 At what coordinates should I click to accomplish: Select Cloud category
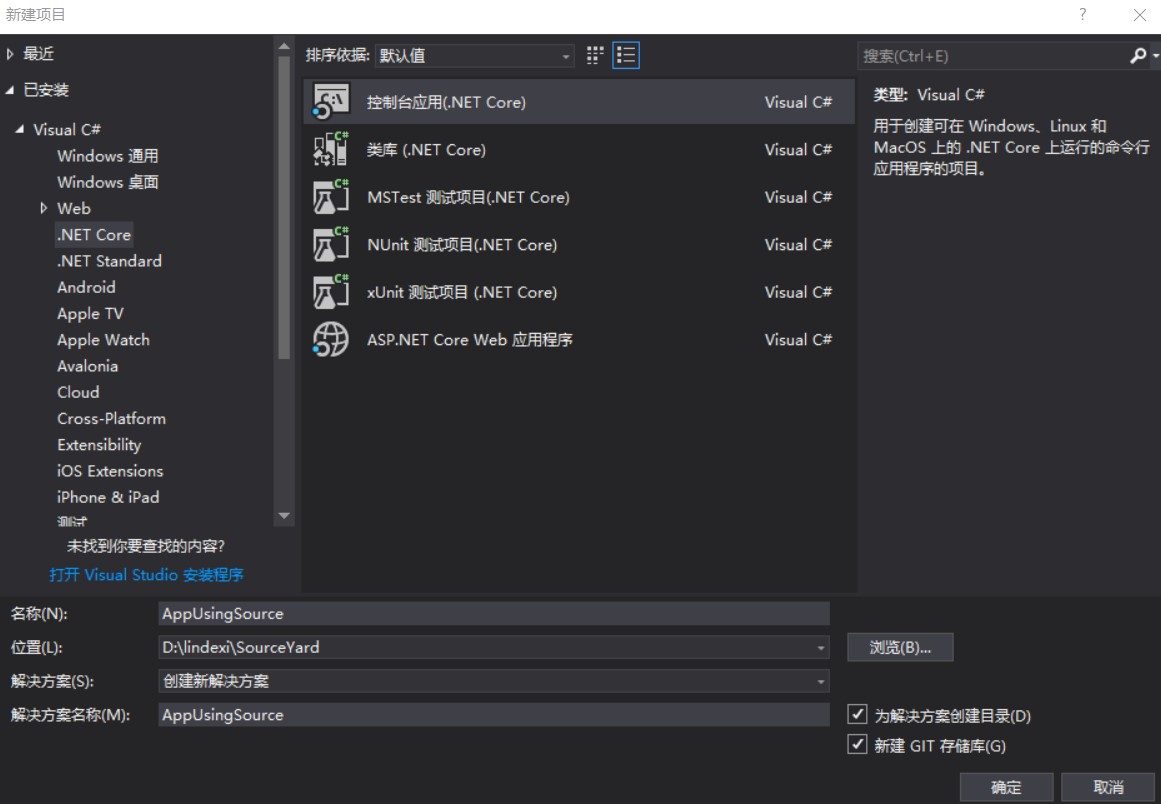point(78,392)
